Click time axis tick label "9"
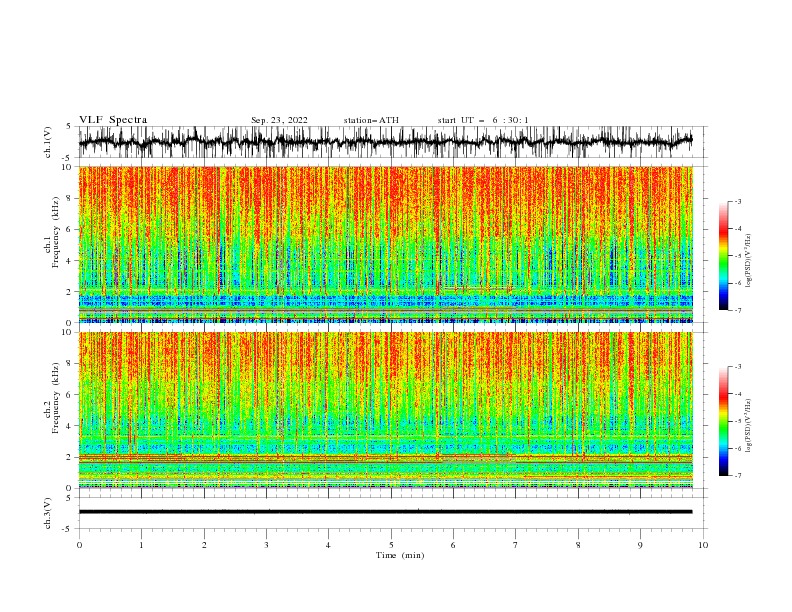The image size is (792, 612). click(x=640, y=545)
